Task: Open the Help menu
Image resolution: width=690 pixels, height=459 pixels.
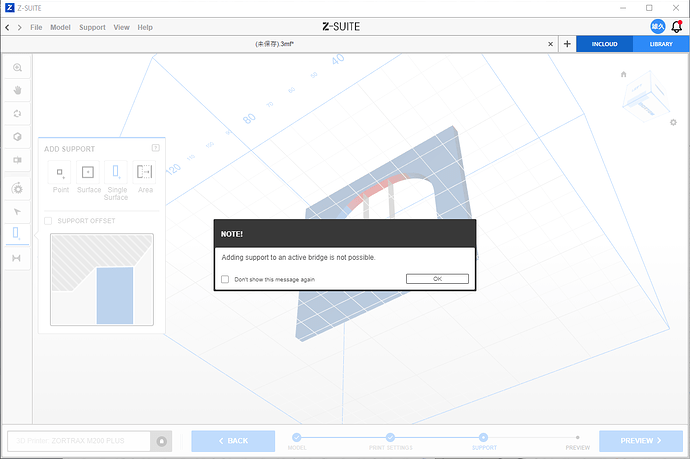Action: [145, 27]
